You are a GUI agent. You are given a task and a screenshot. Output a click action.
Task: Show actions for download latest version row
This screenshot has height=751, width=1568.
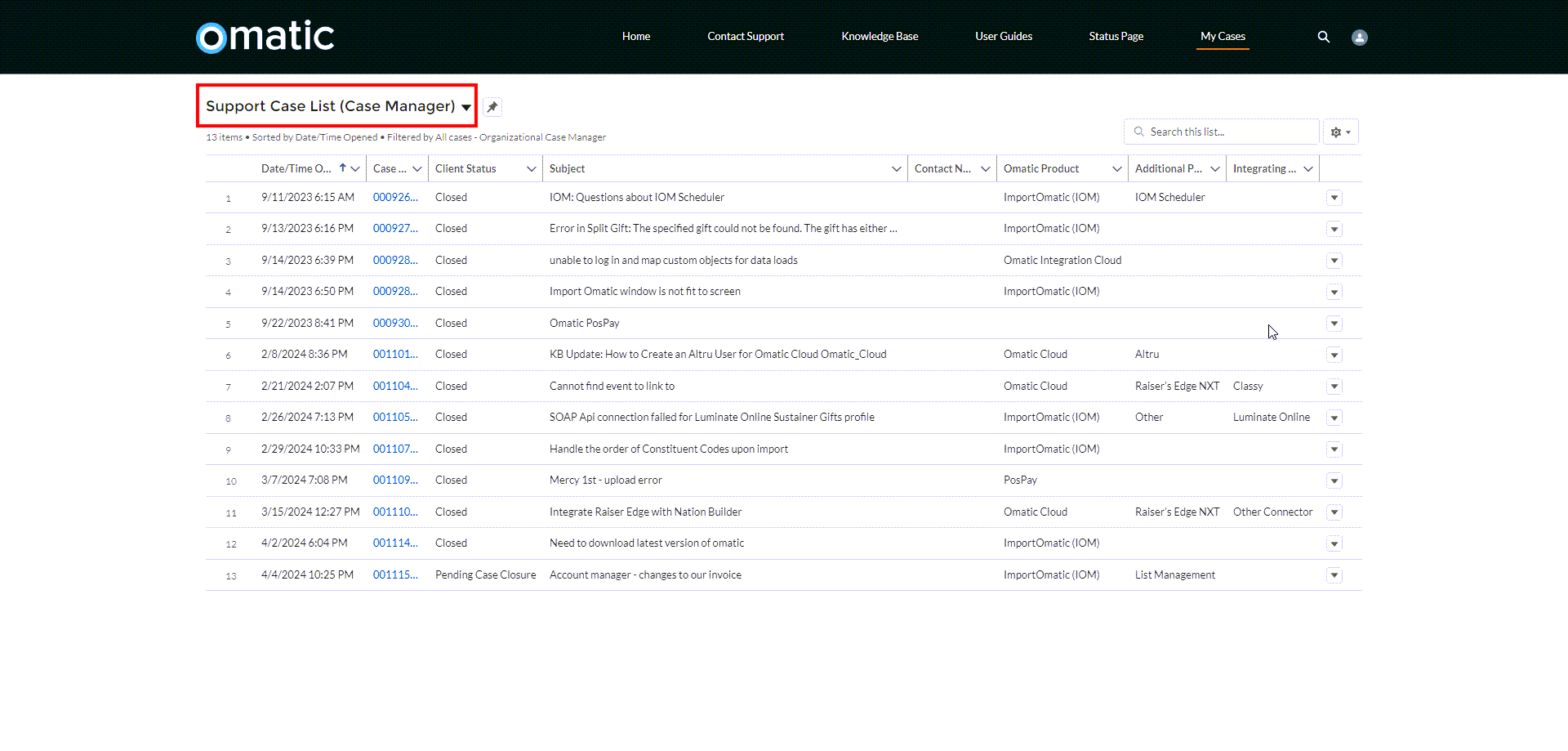tap(1334, 543)
